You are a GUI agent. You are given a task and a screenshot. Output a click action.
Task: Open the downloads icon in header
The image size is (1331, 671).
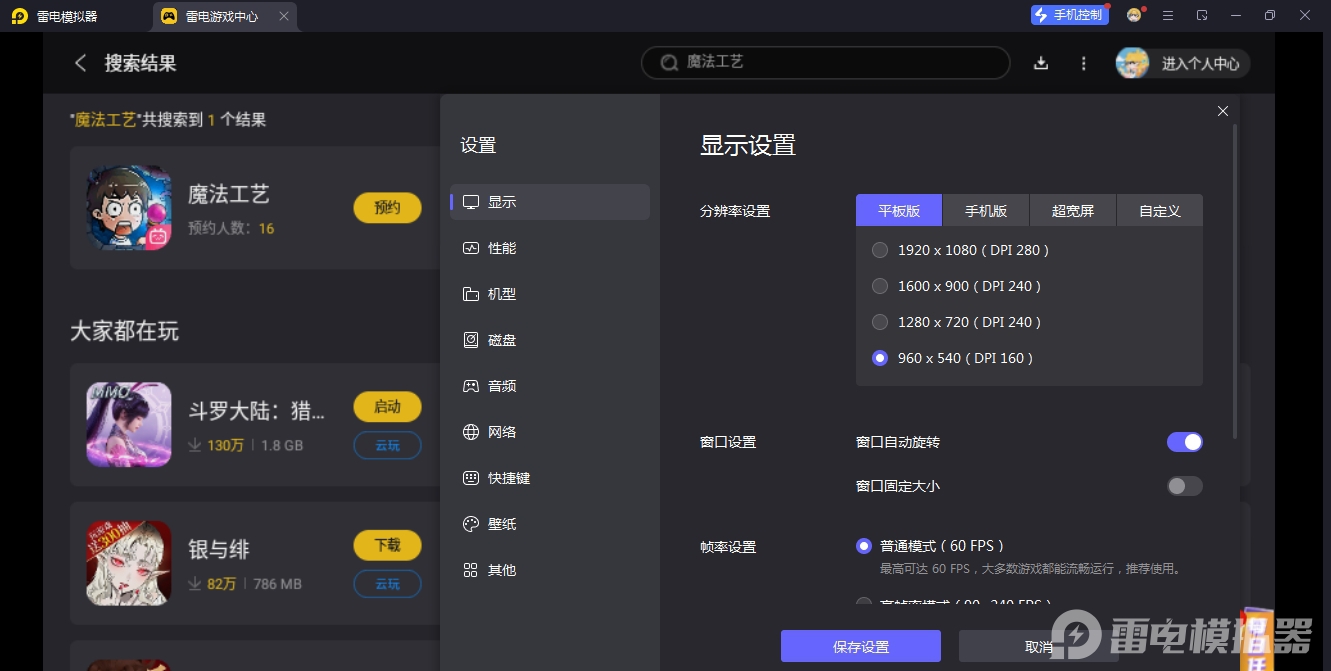1041,63
